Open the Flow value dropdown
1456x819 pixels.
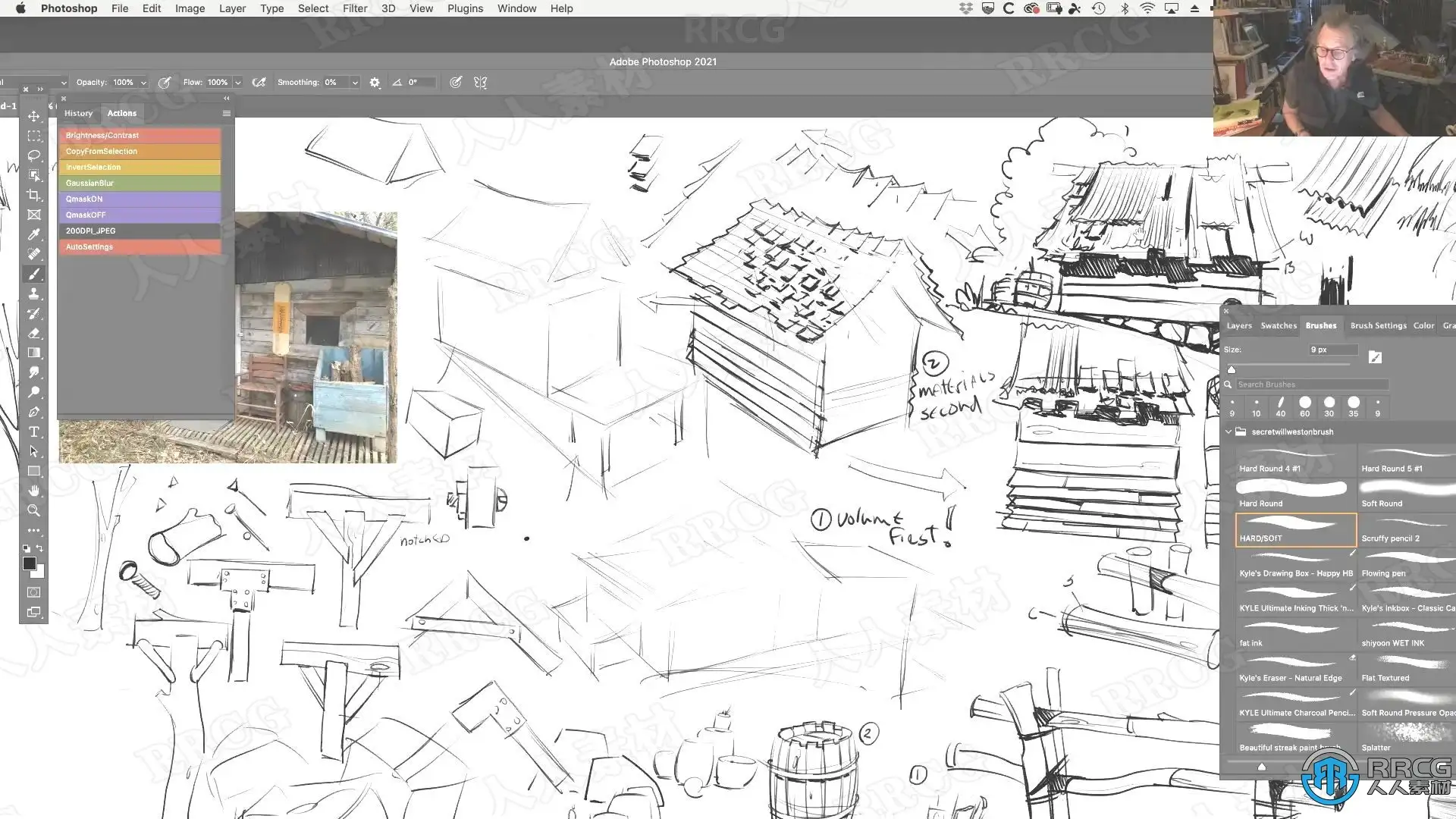pos(237,83)
